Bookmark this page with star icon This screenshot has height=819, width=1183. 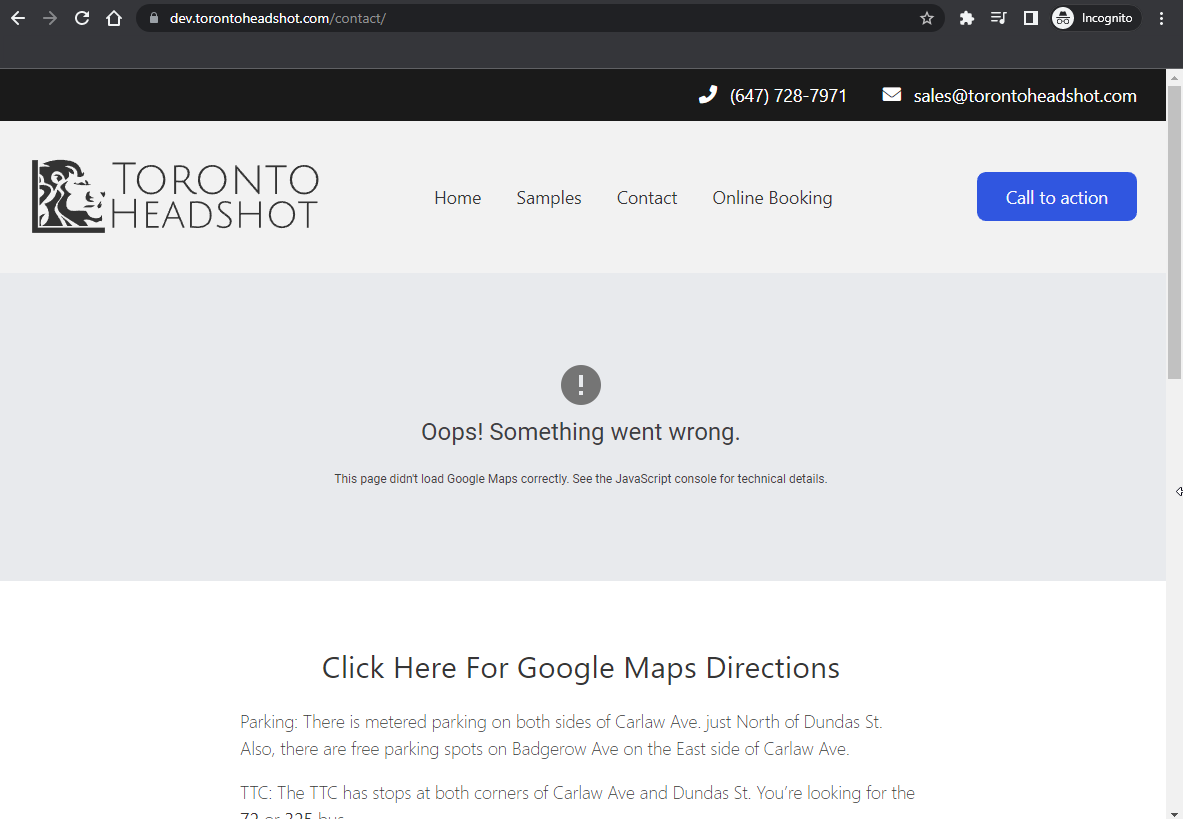[x=927, y=18]
